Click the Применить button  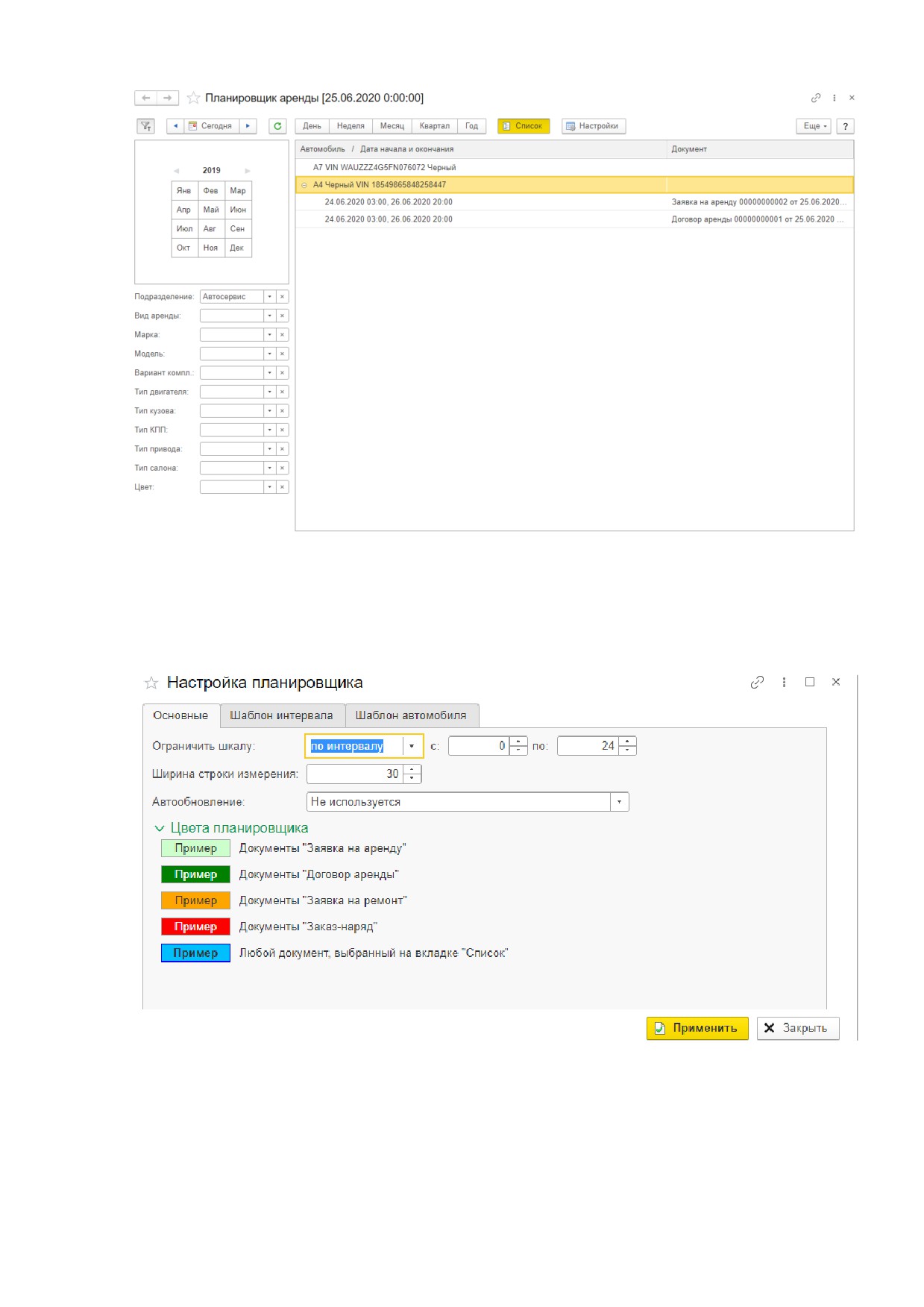tap(697, 1028)
